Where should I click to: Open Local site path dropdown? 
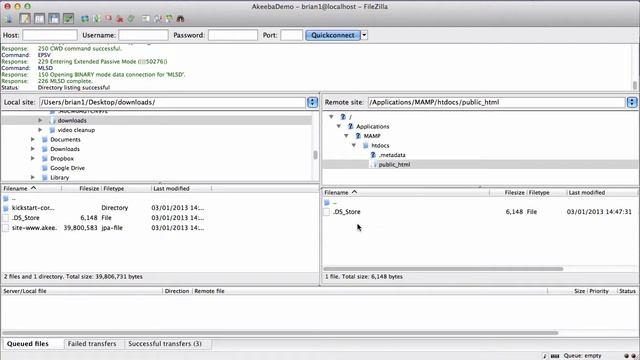[313, 102]
